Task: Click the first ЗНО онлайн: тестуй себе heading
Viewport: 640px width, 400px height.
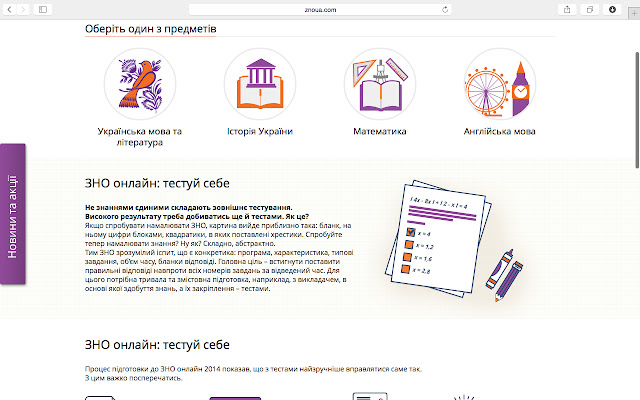Action: pyautogui.click(x=157, y=183)
